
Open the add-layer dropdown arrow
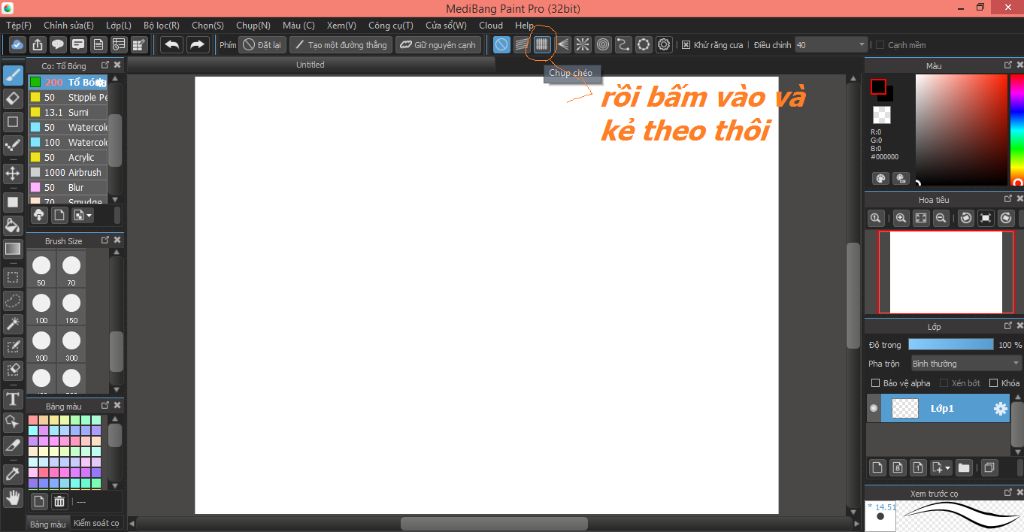[x=948, y=468]
